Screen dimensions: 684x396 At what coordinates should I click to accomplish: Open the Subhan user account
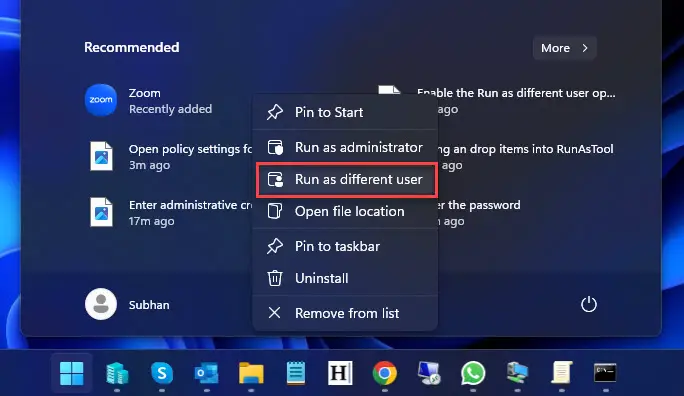click(x=127, y=304)
